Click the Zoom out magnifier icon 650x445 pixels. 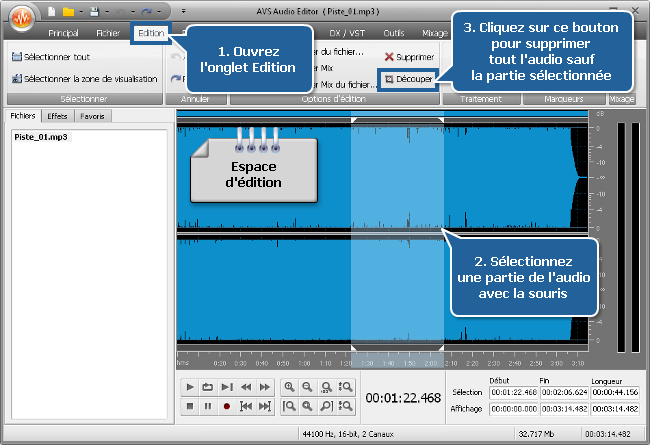pyautogui.click(x=307, y=387)
